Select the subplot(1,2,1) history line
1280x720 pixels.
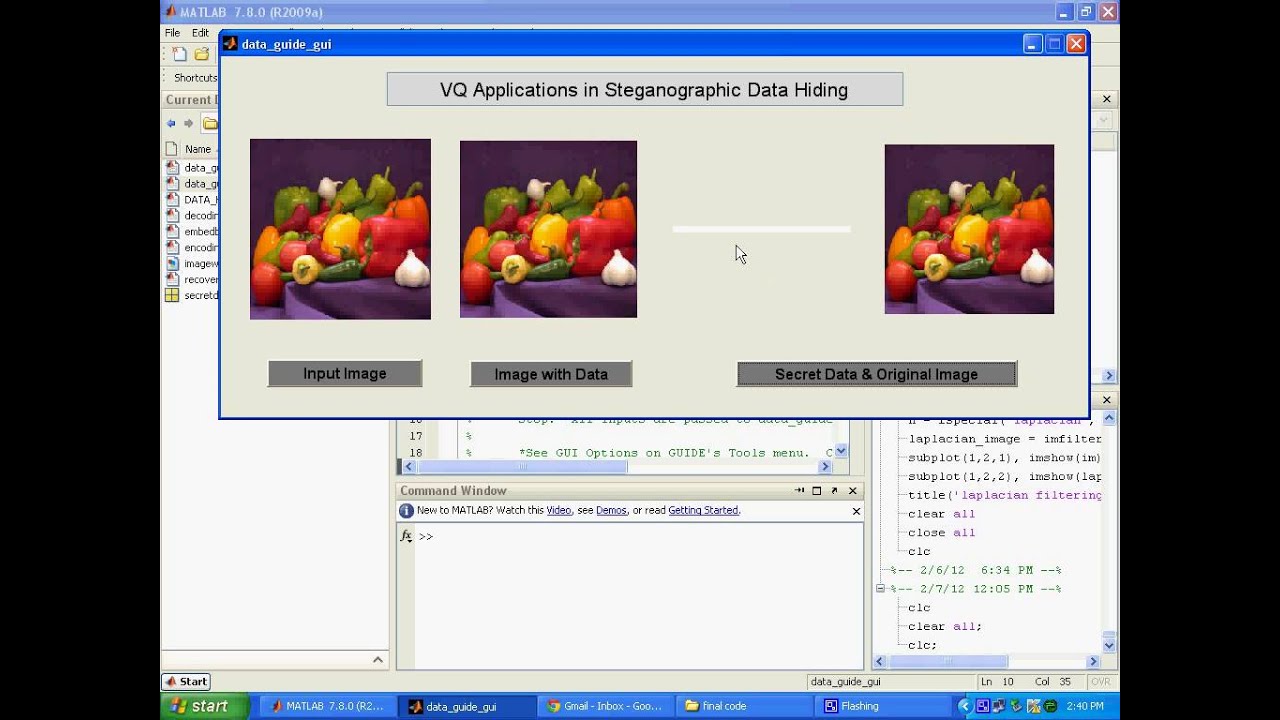tap(1004, 458)
